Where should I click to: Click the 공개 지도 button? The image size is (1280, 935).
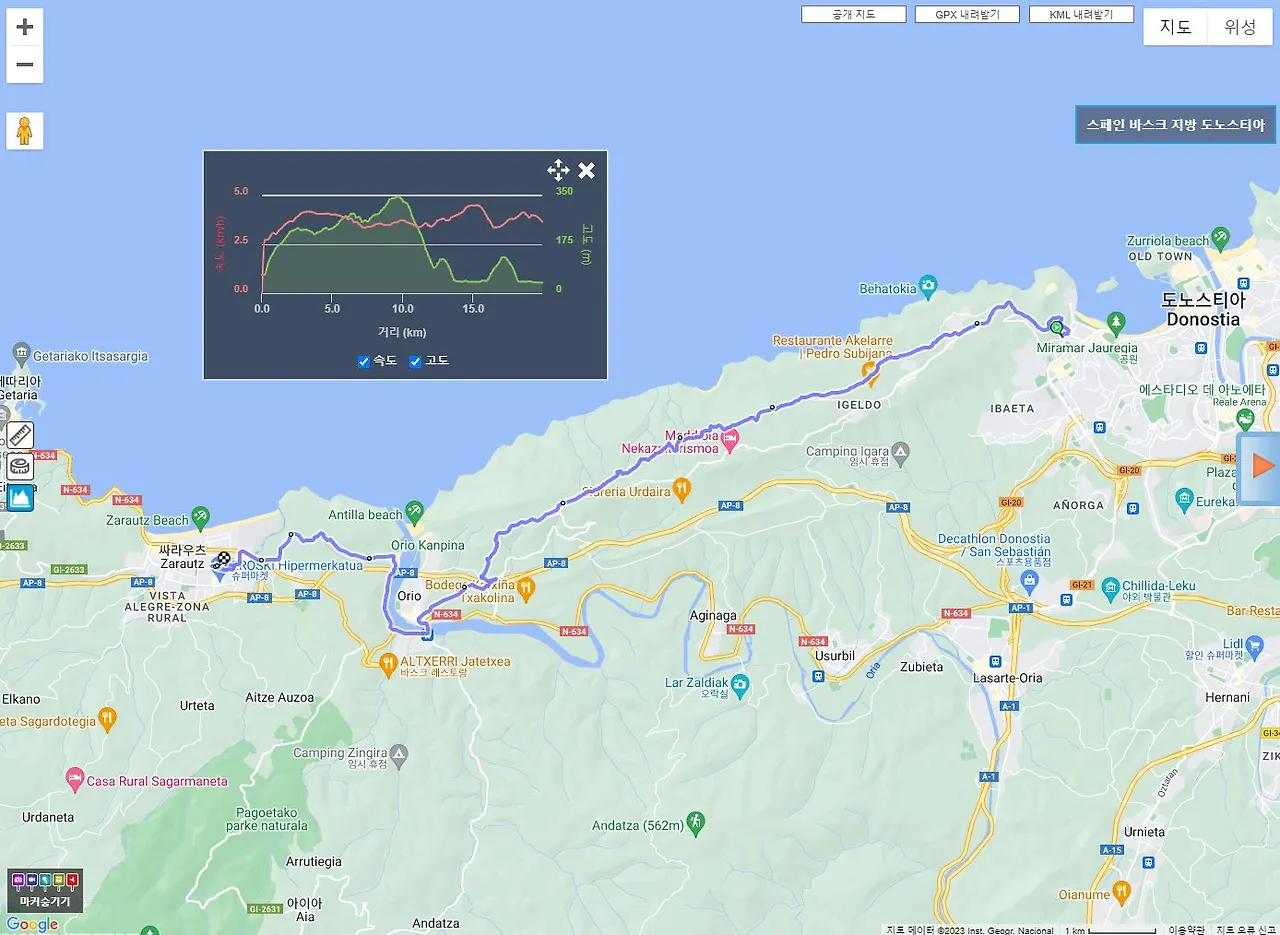pos(854,15)
